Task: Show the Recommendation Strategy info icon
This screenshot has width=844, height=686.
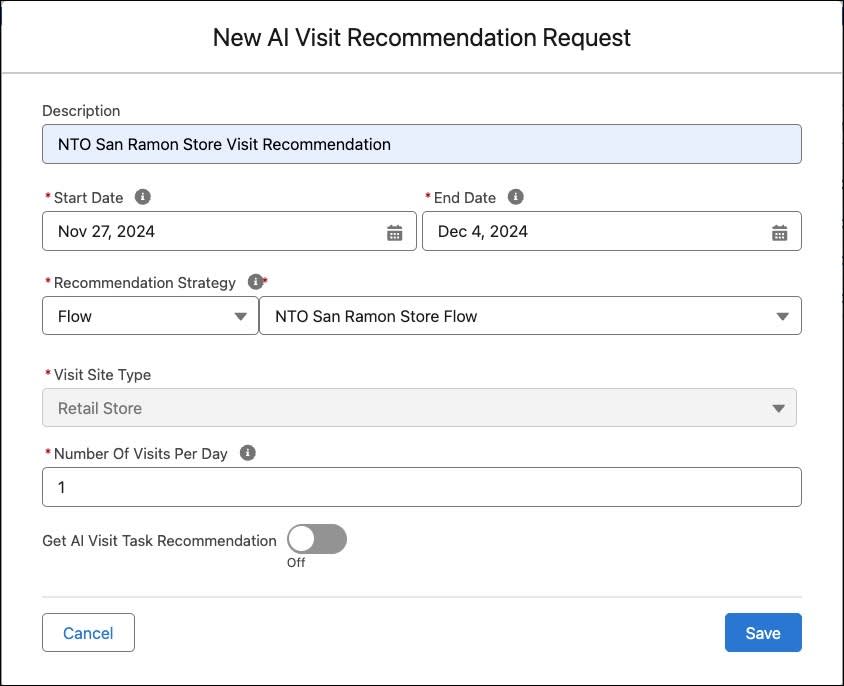Action: (x=255, y=282)
